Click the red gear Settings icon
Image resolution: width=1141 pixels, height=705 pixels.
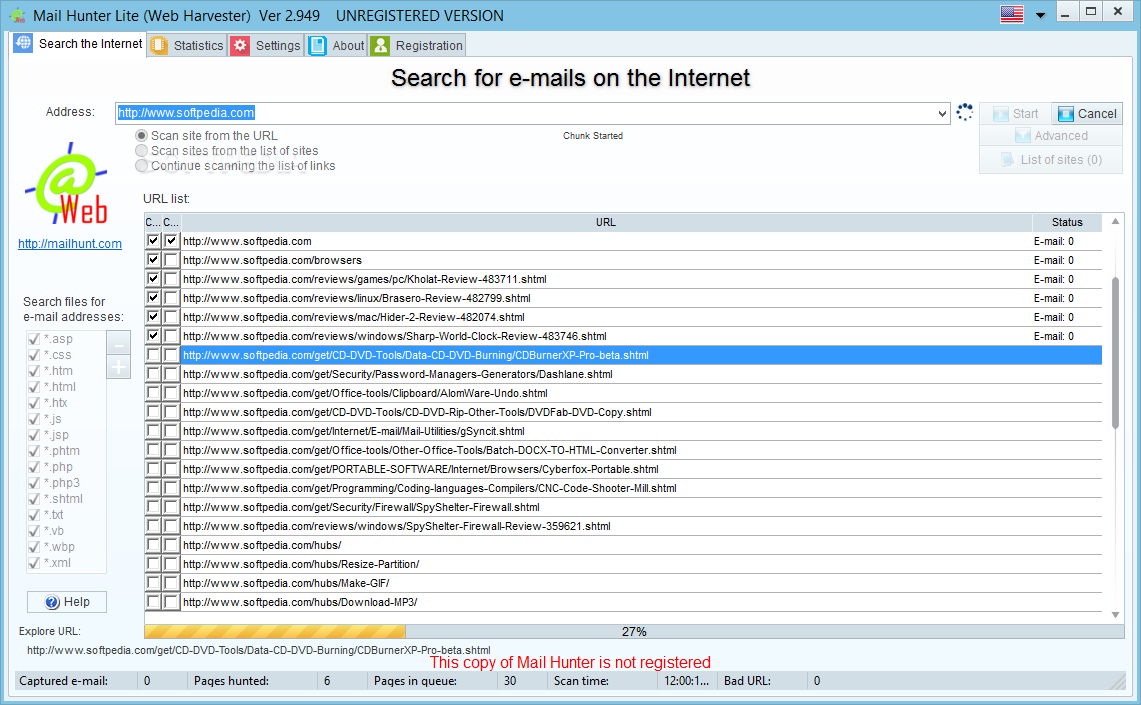point(240,46)
